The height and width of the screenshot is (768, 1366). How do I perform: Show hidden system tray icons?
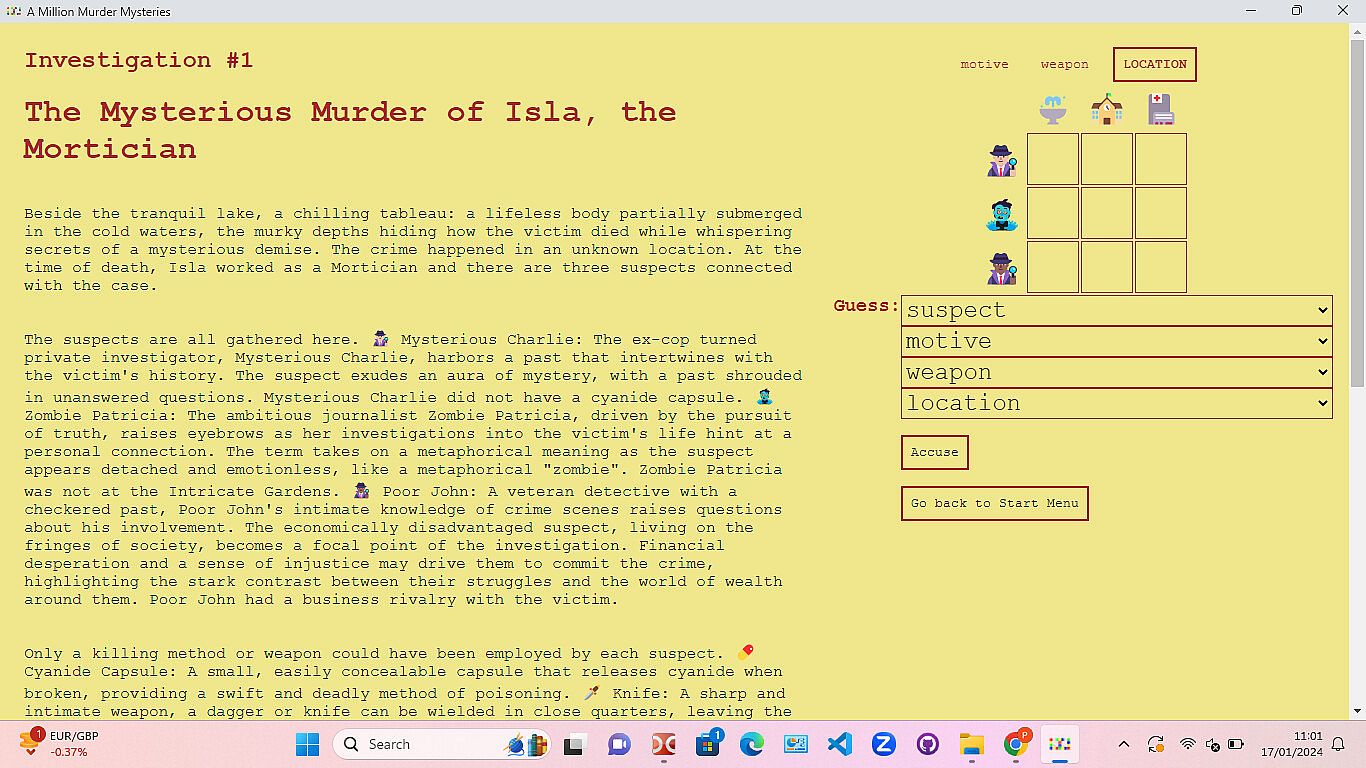pyautogui.click(x=1124, y=744)
